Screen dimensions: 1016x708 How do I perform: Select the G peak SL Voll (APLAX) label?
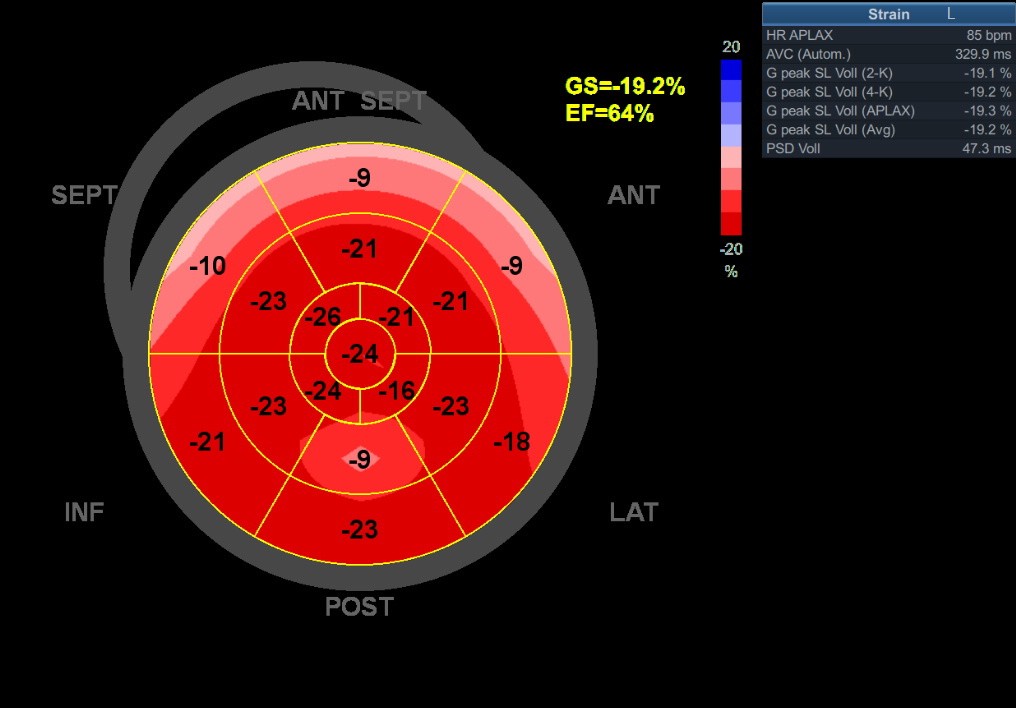[x=840, y=111]
